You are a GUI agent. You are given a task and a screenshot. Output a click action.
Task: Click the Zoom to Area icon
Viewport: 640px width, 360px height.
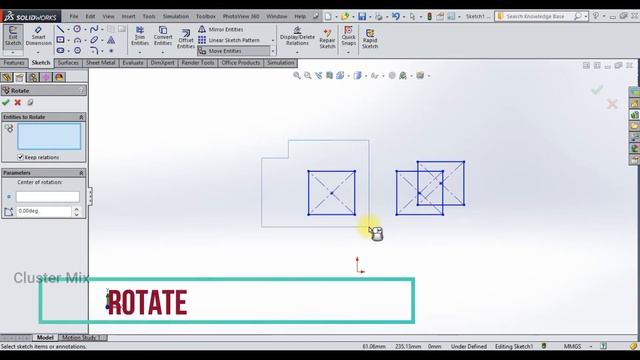[x=307, y=76]
